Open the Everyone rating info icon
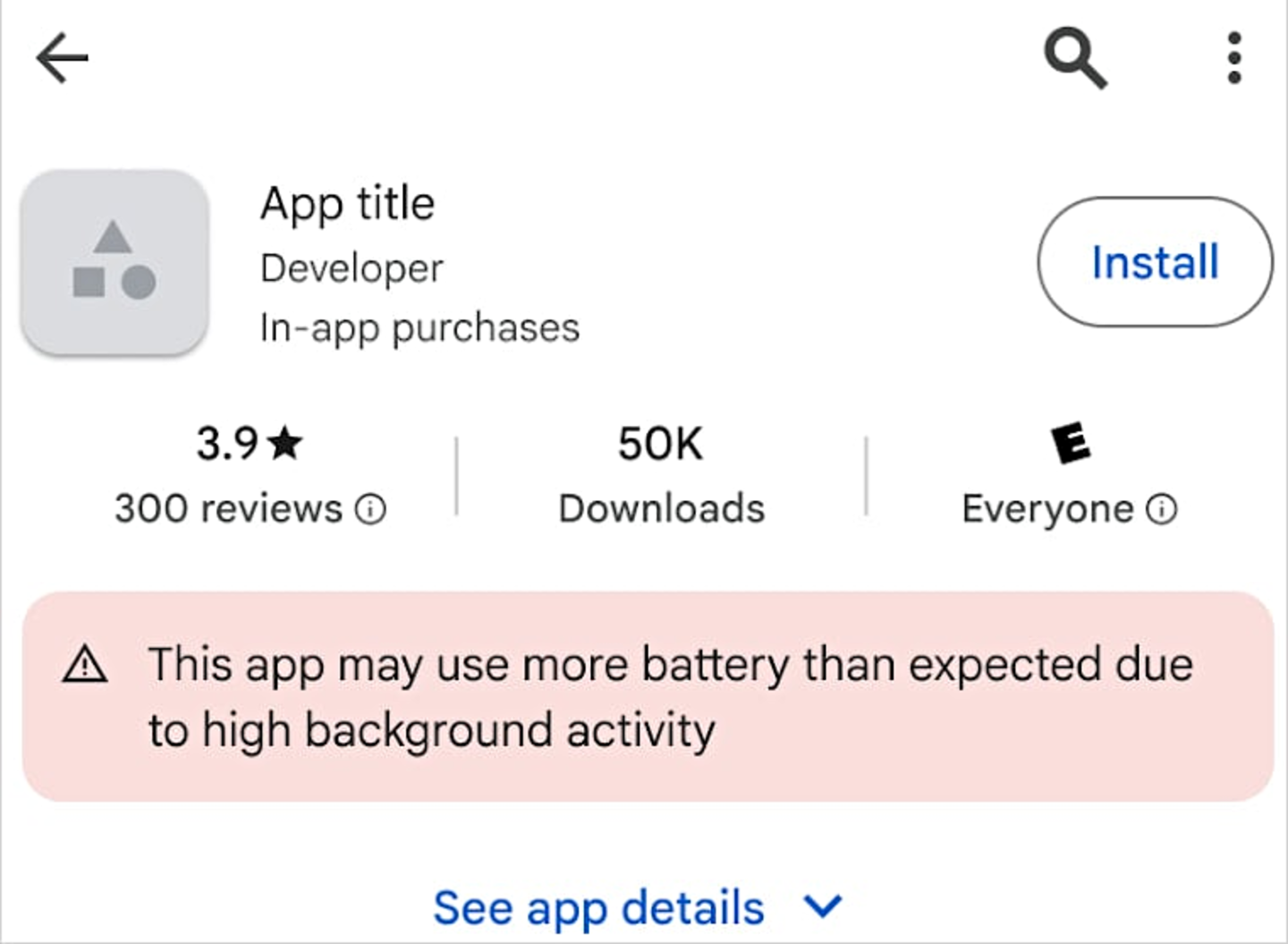 [1161, 509]
